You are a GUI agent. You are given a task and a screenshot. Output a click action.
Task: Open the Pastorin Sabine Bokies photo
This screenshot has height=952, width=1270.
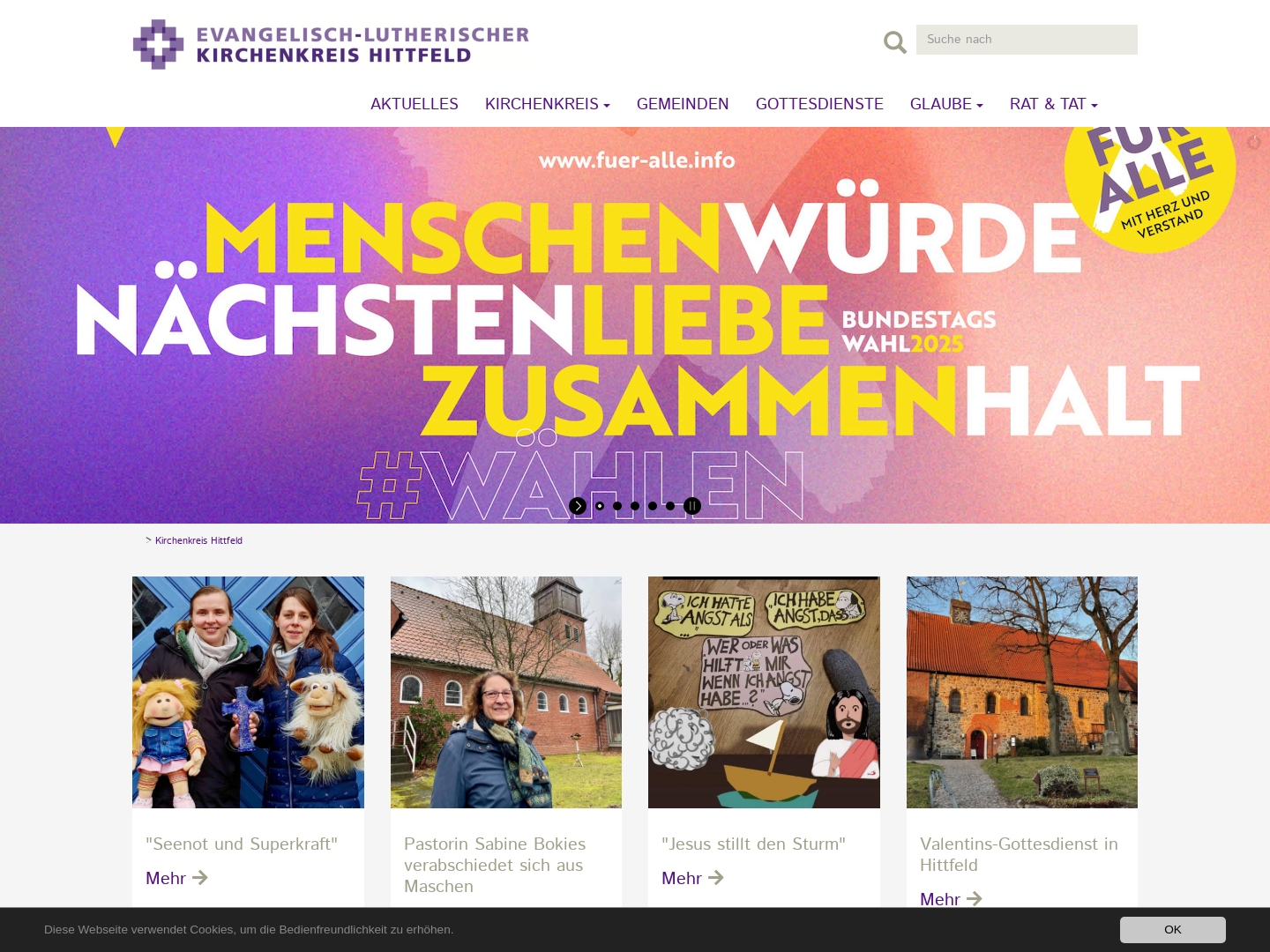coord(506,692)
